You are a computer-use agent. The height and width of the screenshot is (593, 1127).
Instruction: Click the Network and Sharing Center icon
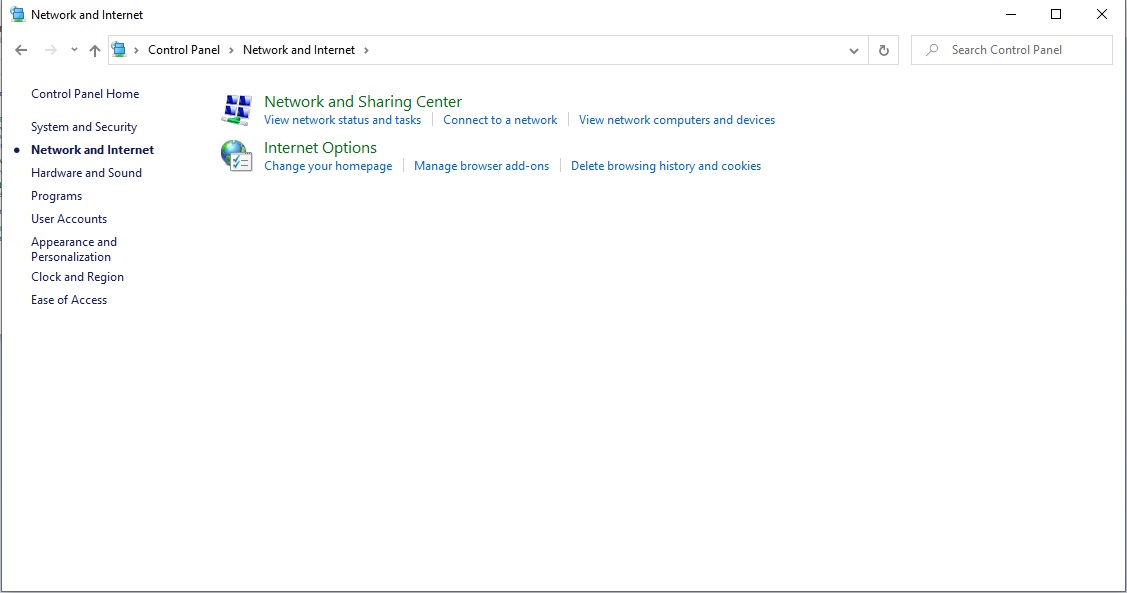click(236, 110)
